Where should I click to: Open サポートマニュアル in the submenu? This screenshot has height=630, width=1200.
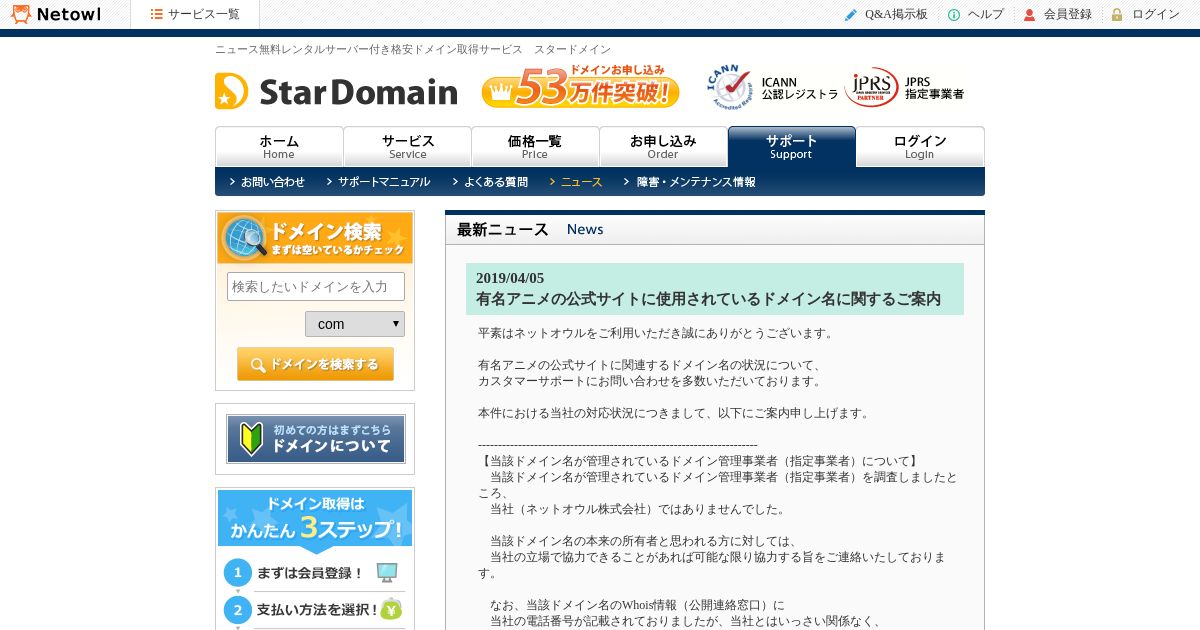(378, 182)
